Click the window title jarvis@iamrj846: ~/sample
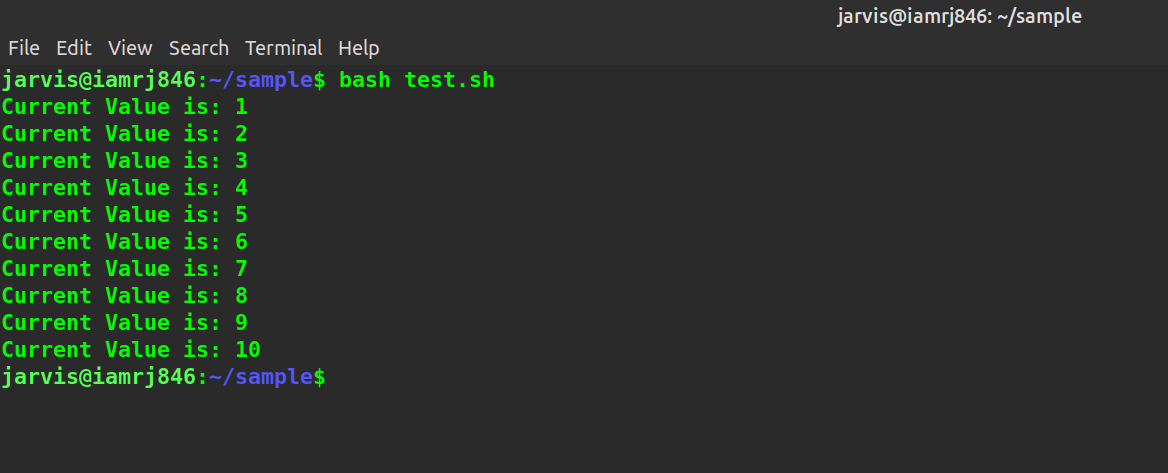Image resolution: width=1168 pixels, height=473 pixels. [959, 16]
